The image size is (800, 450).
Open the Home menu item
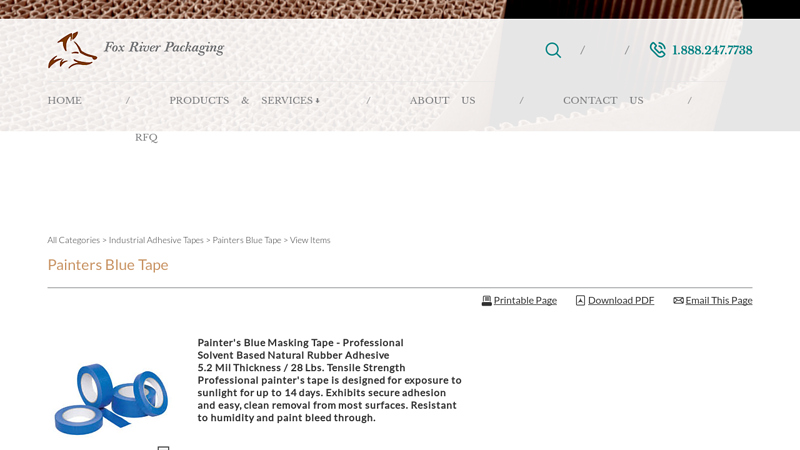coord(65,100)
